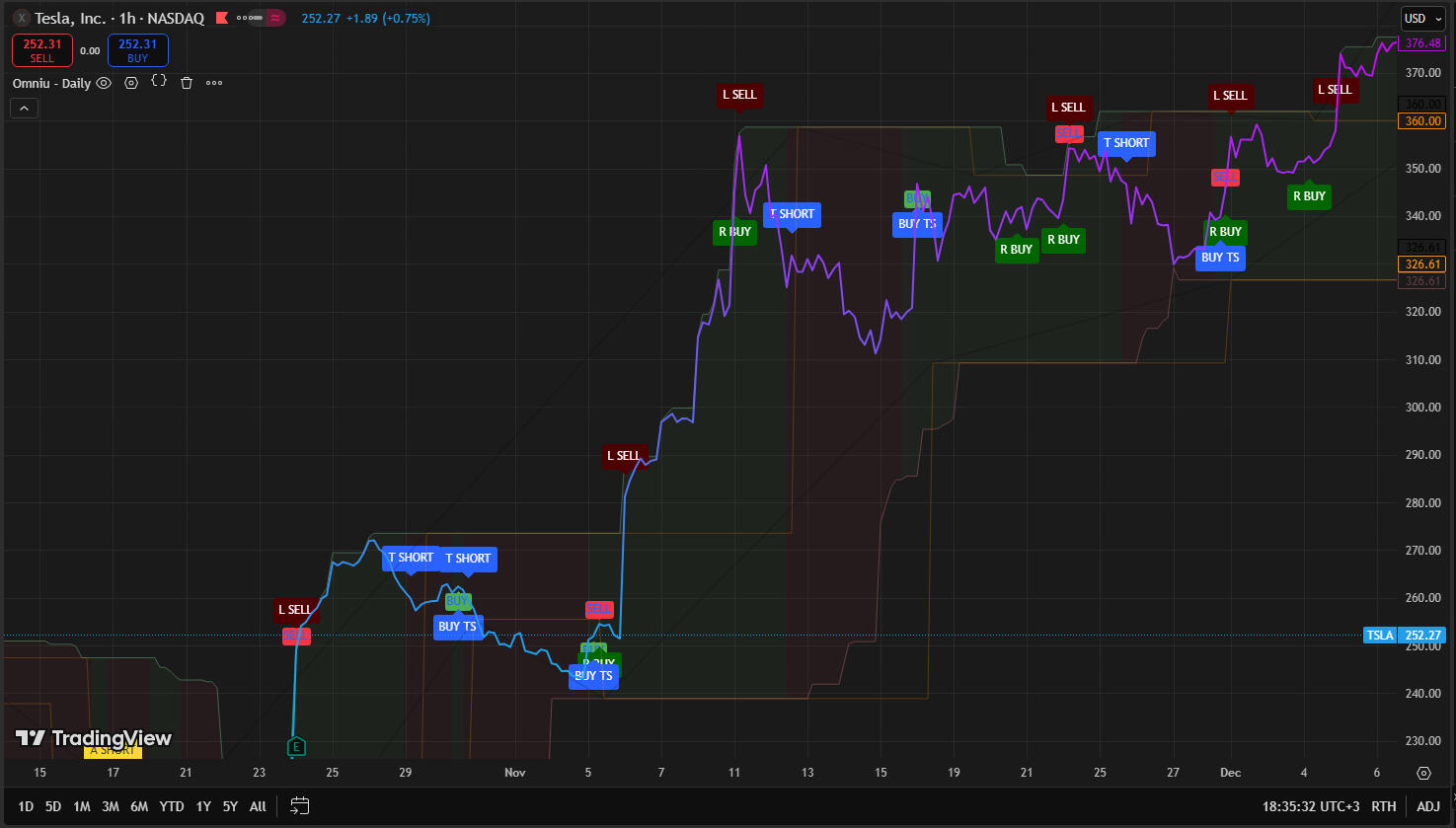The image size is (1456, 828).
Task: Click the Omniu - Daily indicator title
Action: 51,83
